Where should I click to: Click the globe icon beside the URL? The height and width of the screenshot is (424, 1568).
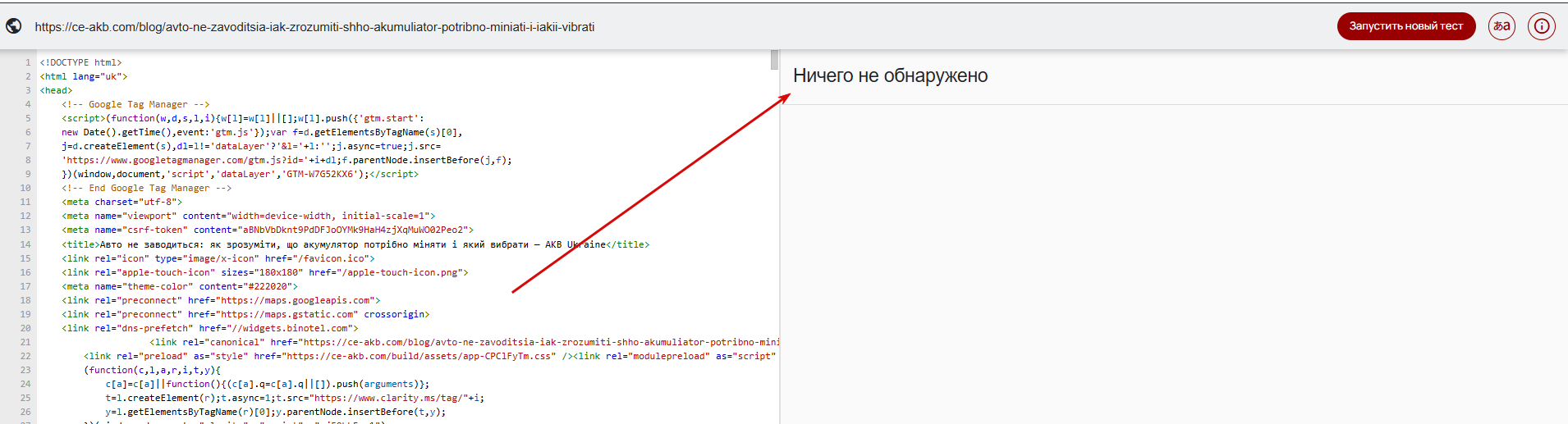click(14, 26)
